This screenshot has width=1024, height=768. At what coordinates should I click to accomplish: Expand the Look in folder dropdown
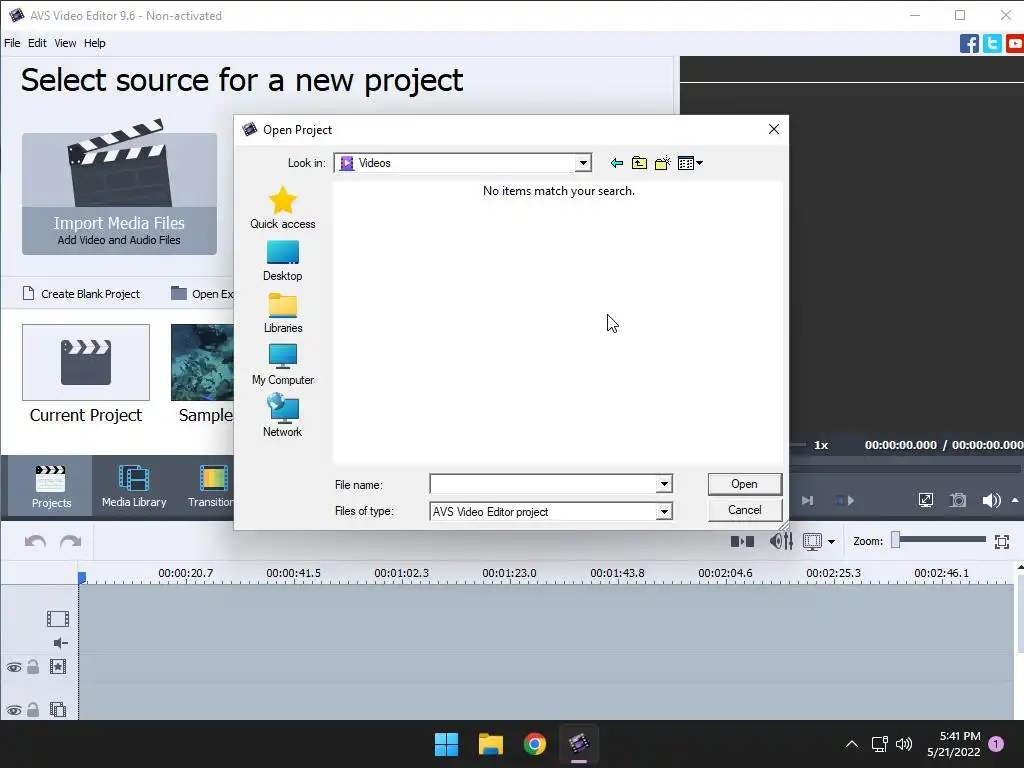(x=583, y=163)
